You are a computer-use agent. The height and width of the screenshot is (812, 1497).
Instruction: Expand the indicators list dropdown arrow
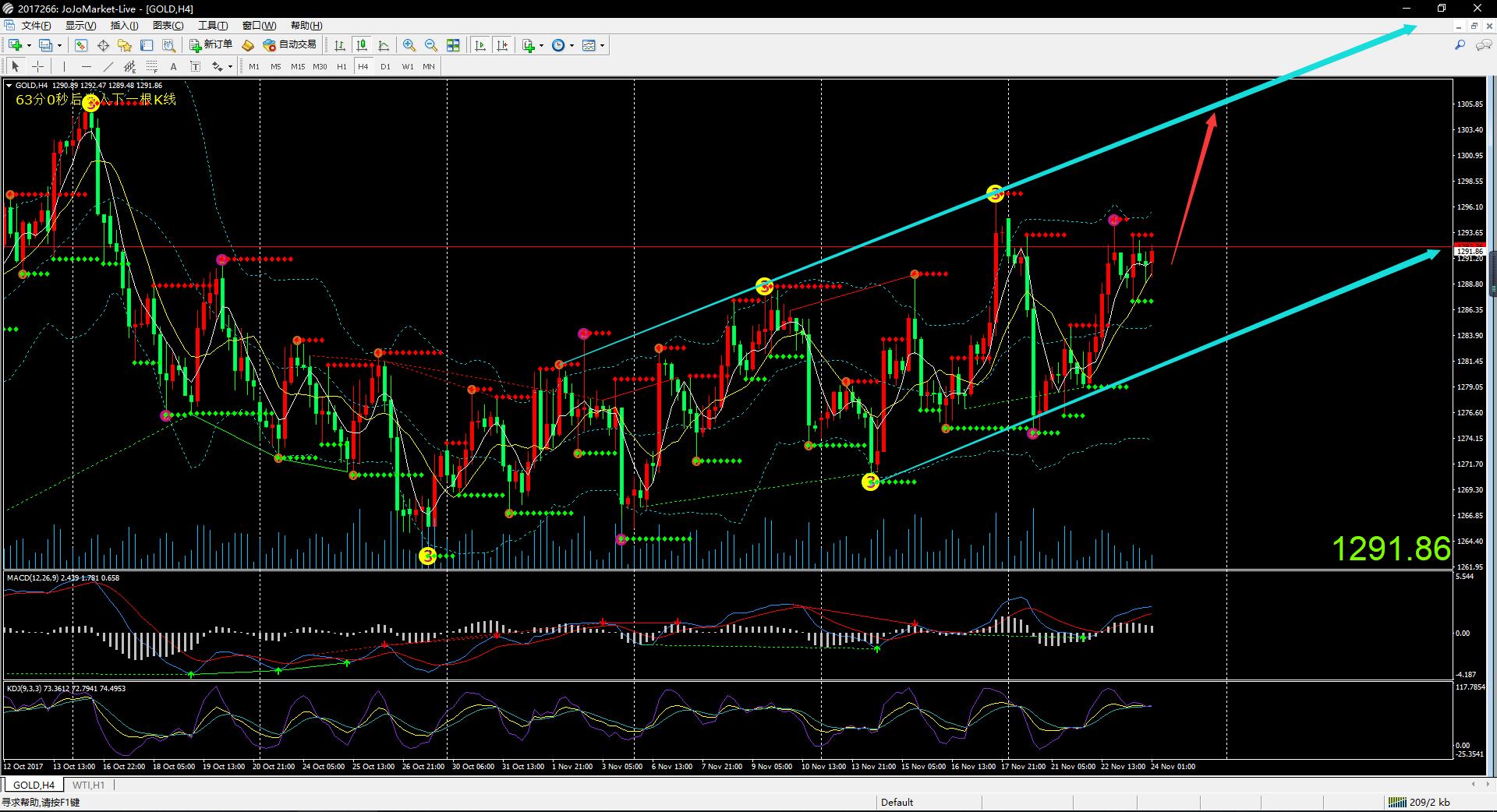click(x=541, y=45)
